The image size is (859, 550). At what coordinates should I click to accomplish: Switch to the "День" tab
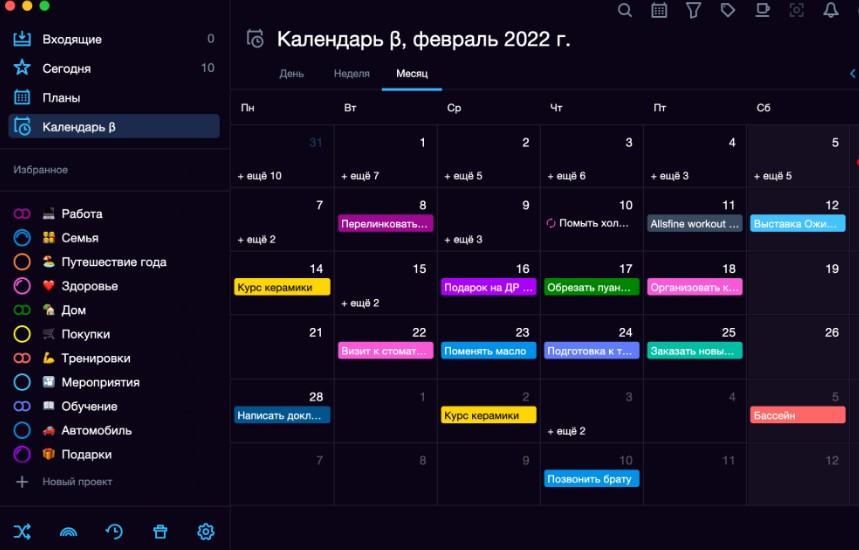coord(292,74)
